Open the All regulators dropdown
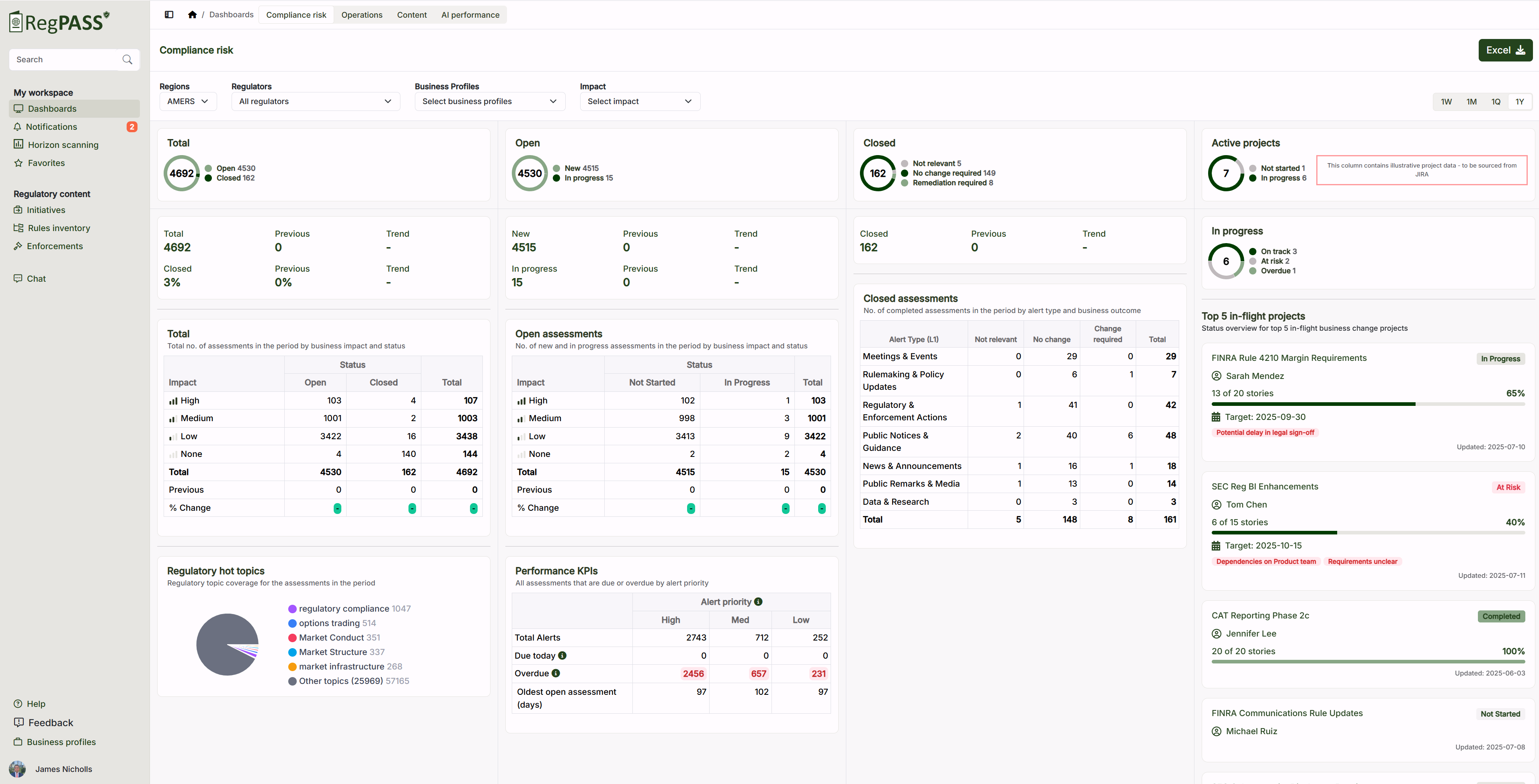This screenshot has height=784, width=1539. tap(316, 102)
